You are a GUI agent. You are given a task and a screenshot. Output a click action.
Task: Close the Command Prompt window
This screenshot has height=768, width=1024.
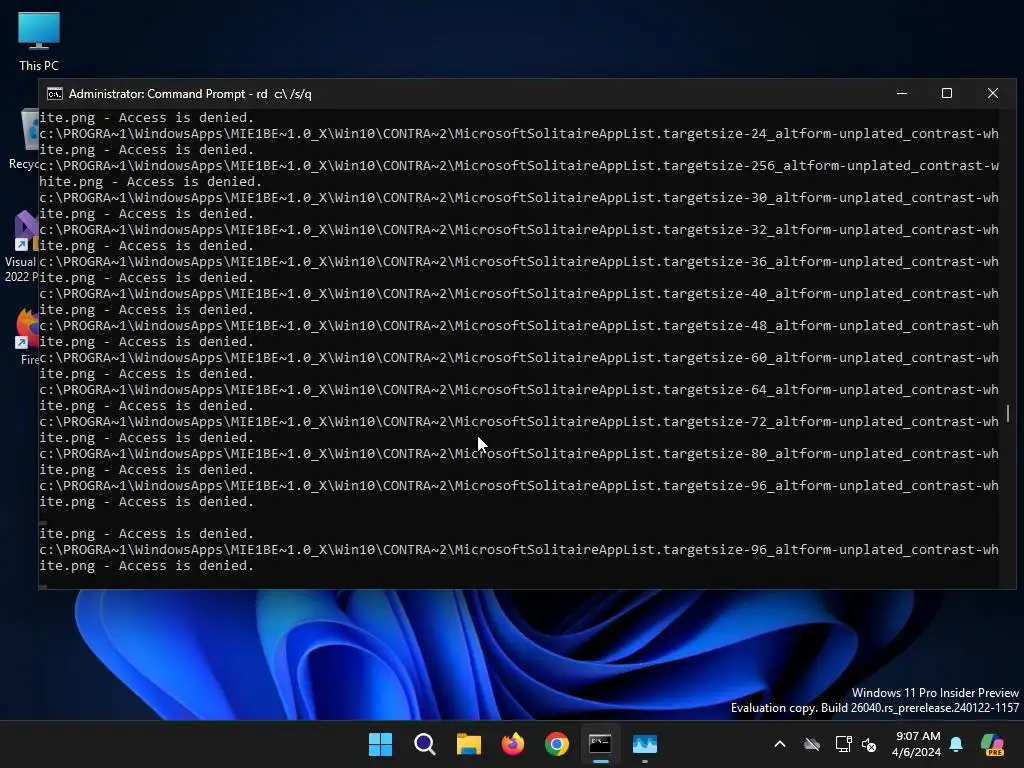pos(993,93)
